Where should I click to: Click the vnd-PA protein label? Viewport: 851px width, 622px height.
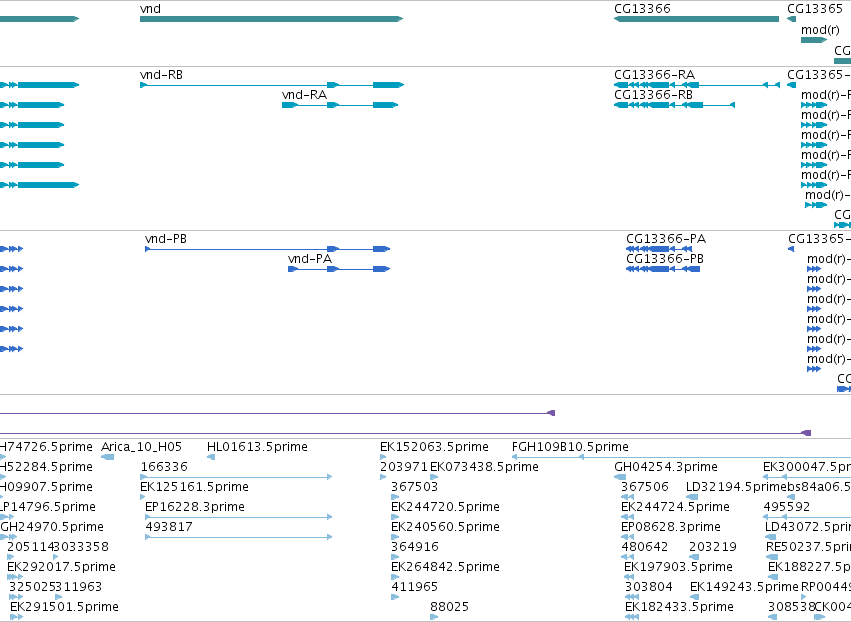[310, 259]
